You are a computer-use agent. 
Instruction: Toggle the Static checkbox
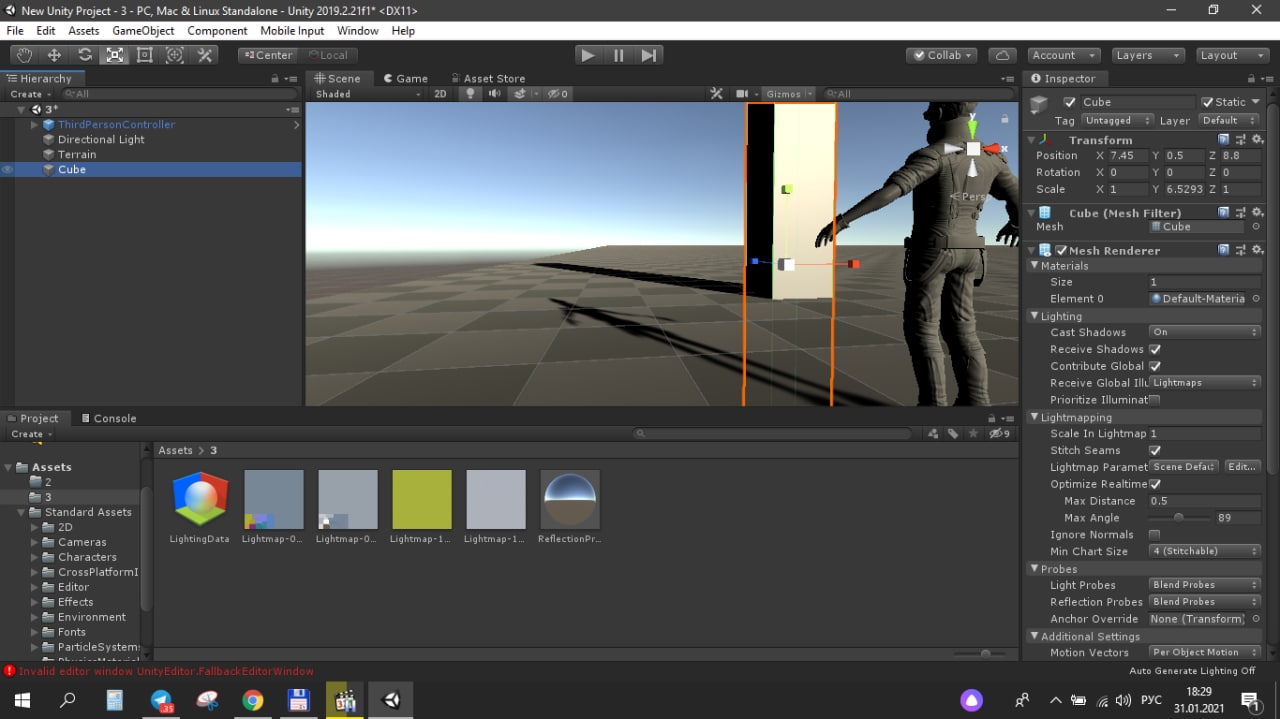click(1208, 102)
